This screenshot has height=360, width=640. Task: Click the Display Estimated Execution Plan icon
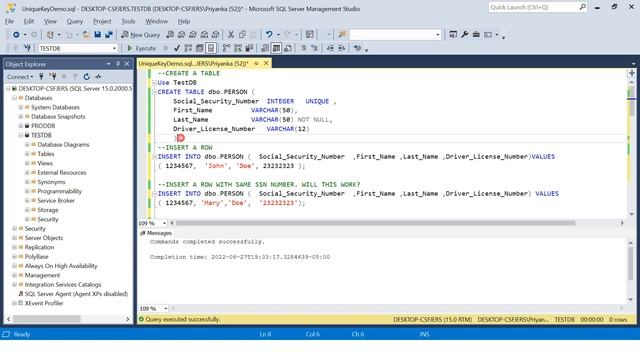click(188, 48)
